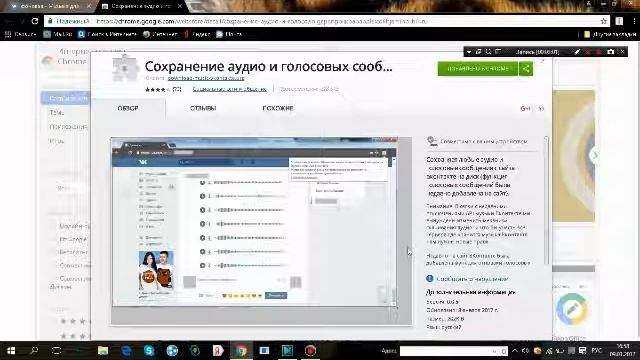Open Skype from the taskbar
Image resolution: width=640 pixels, height=360 pixels.
149,351
